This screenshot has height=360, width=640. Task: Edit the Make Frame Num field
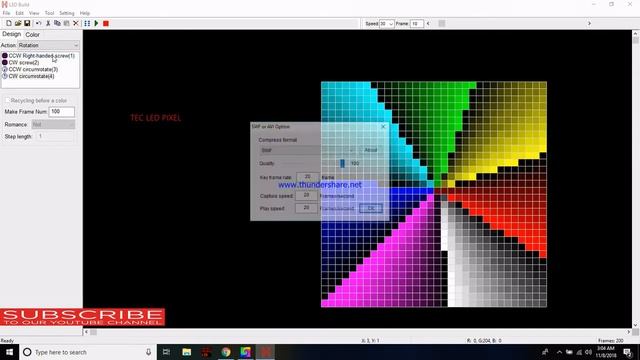pyautogui.click(x=62, y=111)
